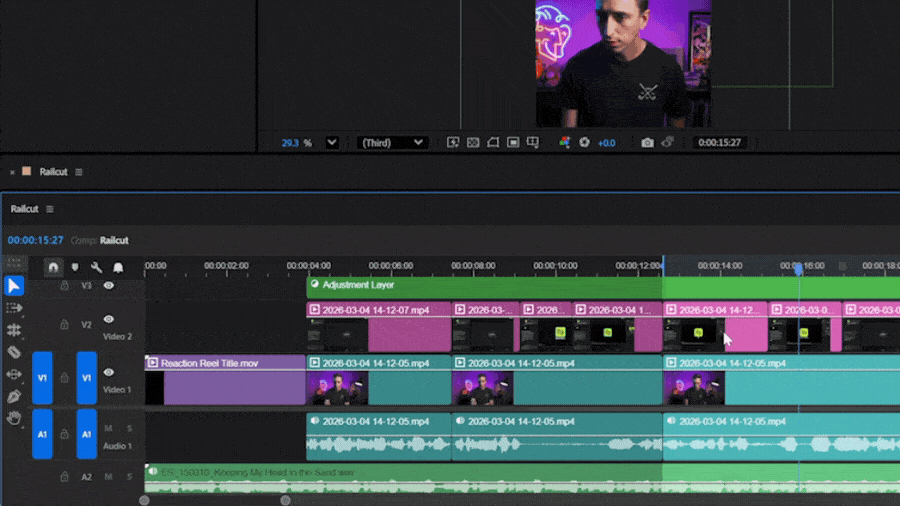This screenshot has width=900, height=506.
Task: Click the V3 track label
Action: click(x=86, y=285)
